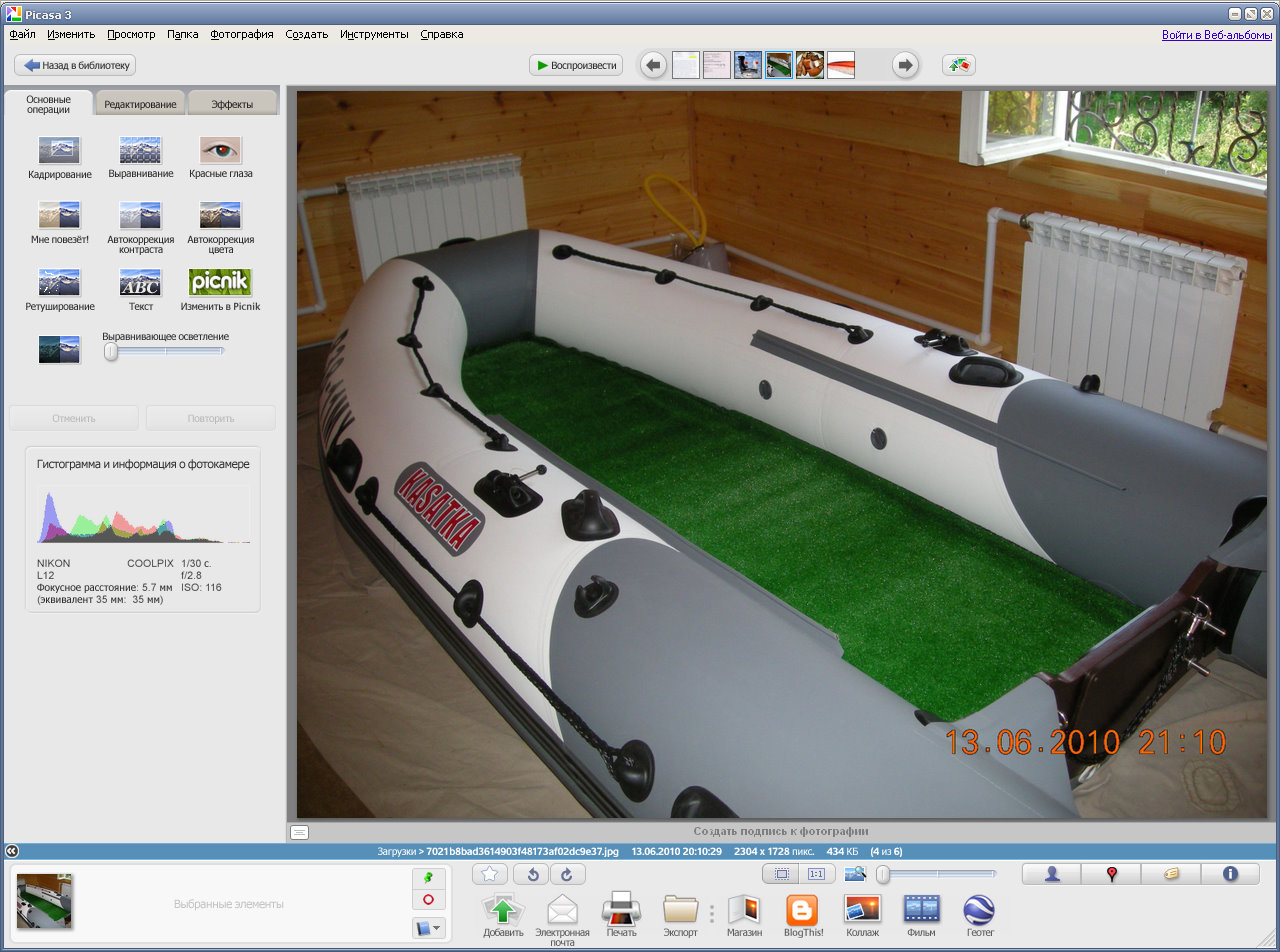Screen dimensions: 1280x952
Task: Click the Геотег Google Earth icon
Action: [979, 911]
